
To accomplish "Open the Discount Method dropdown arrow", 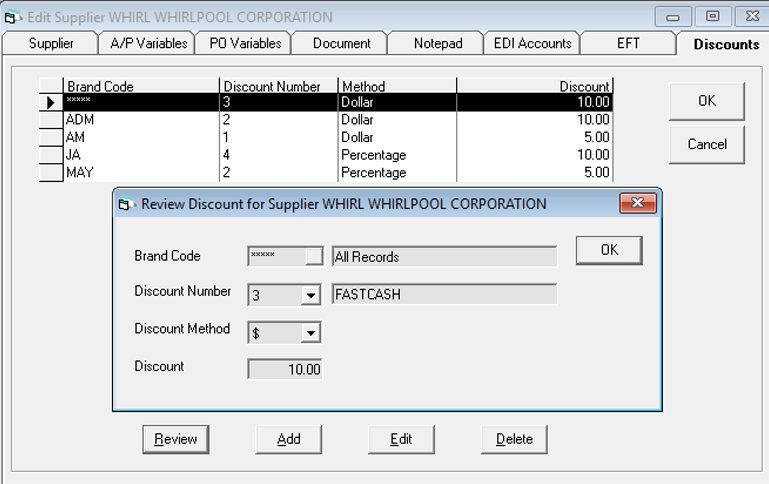I will 310,333.
